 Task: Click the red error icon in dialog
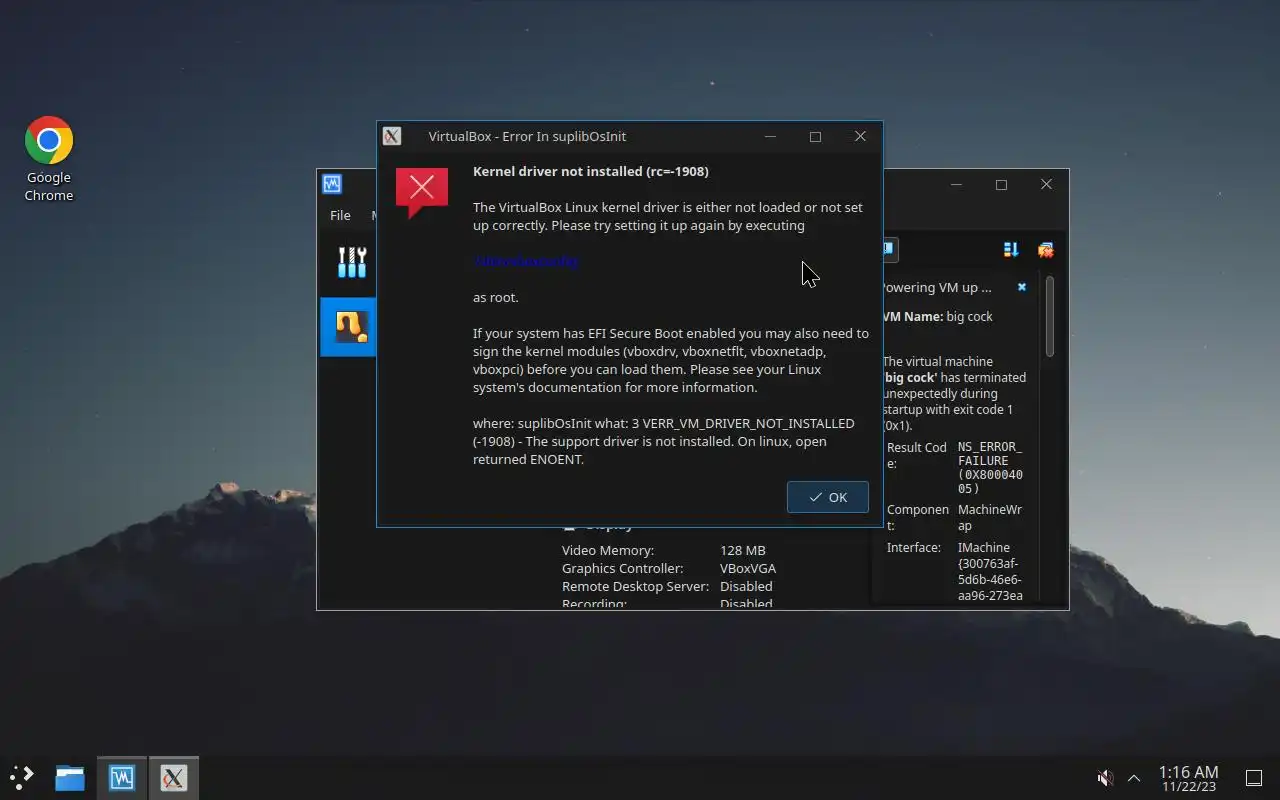pos(422,191)
